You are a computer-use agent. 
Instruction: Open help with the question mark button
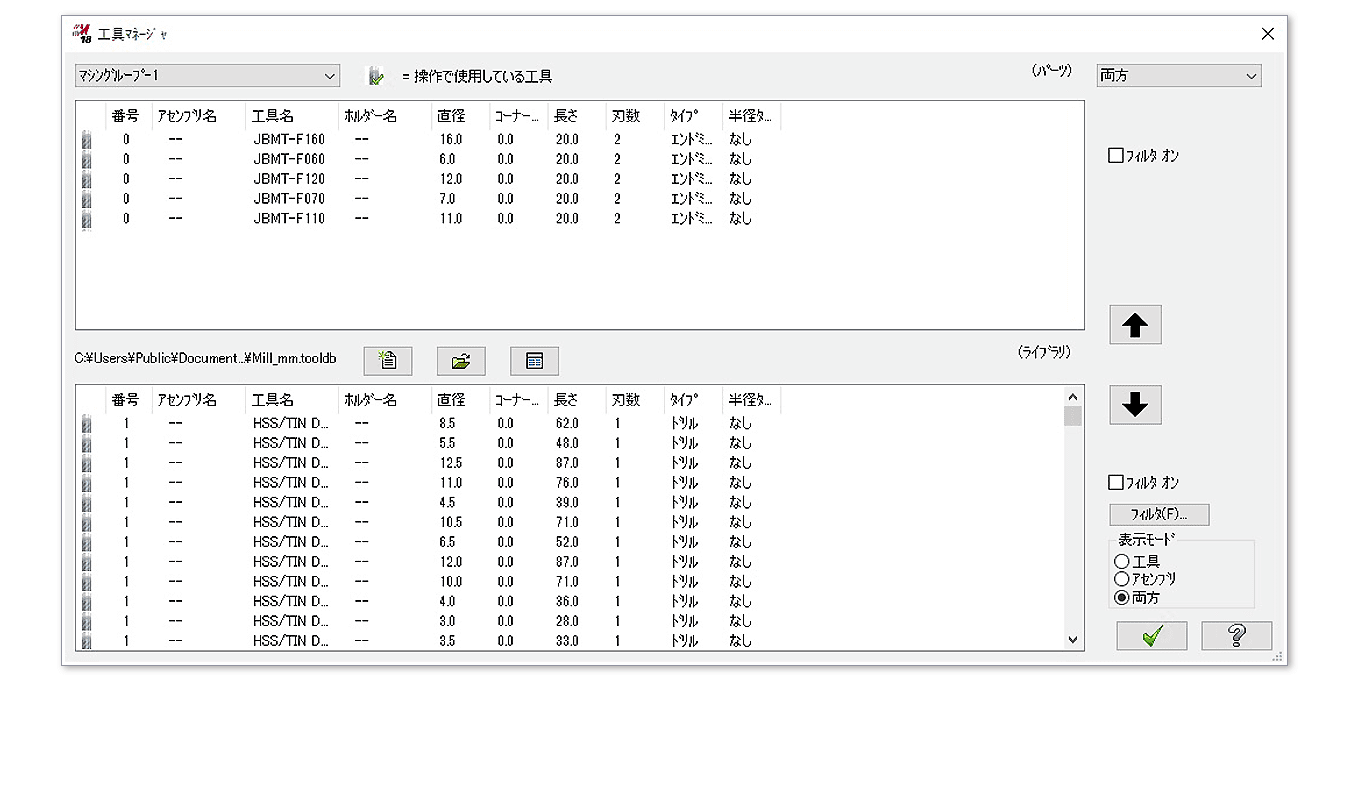point(1236,636)
